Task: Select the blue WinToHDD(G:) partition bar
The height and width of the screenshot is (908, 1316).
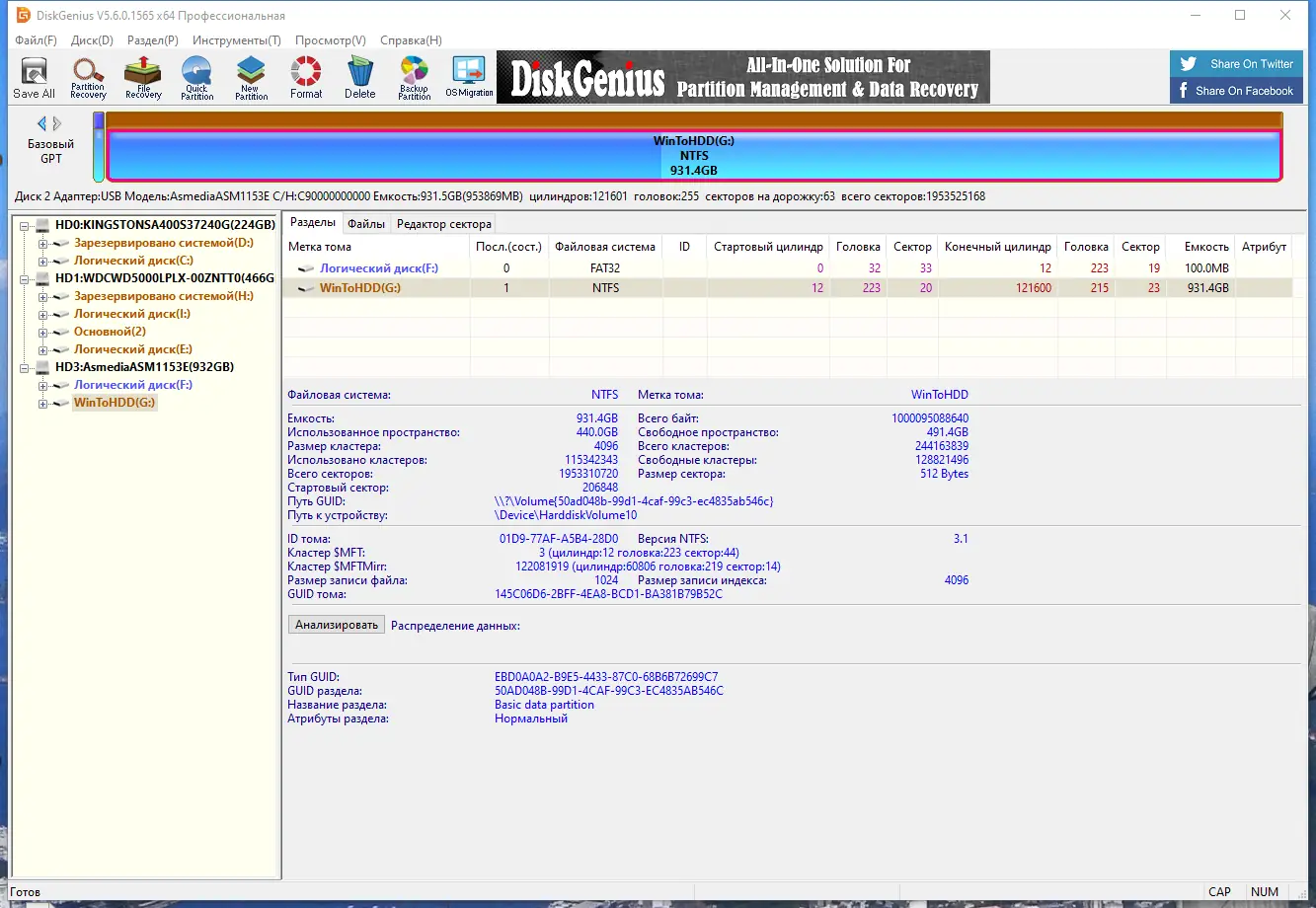Action: [693, 156]
